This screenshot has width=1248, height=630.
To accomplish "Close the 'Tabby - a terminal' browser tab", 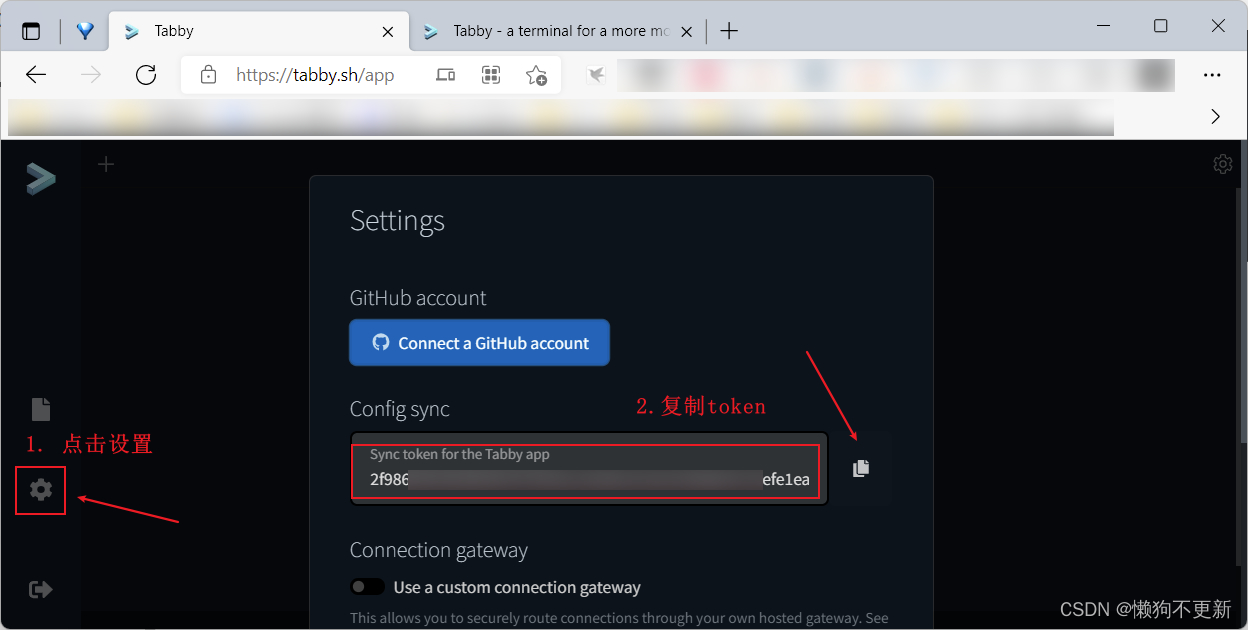I will click(688, 31).
